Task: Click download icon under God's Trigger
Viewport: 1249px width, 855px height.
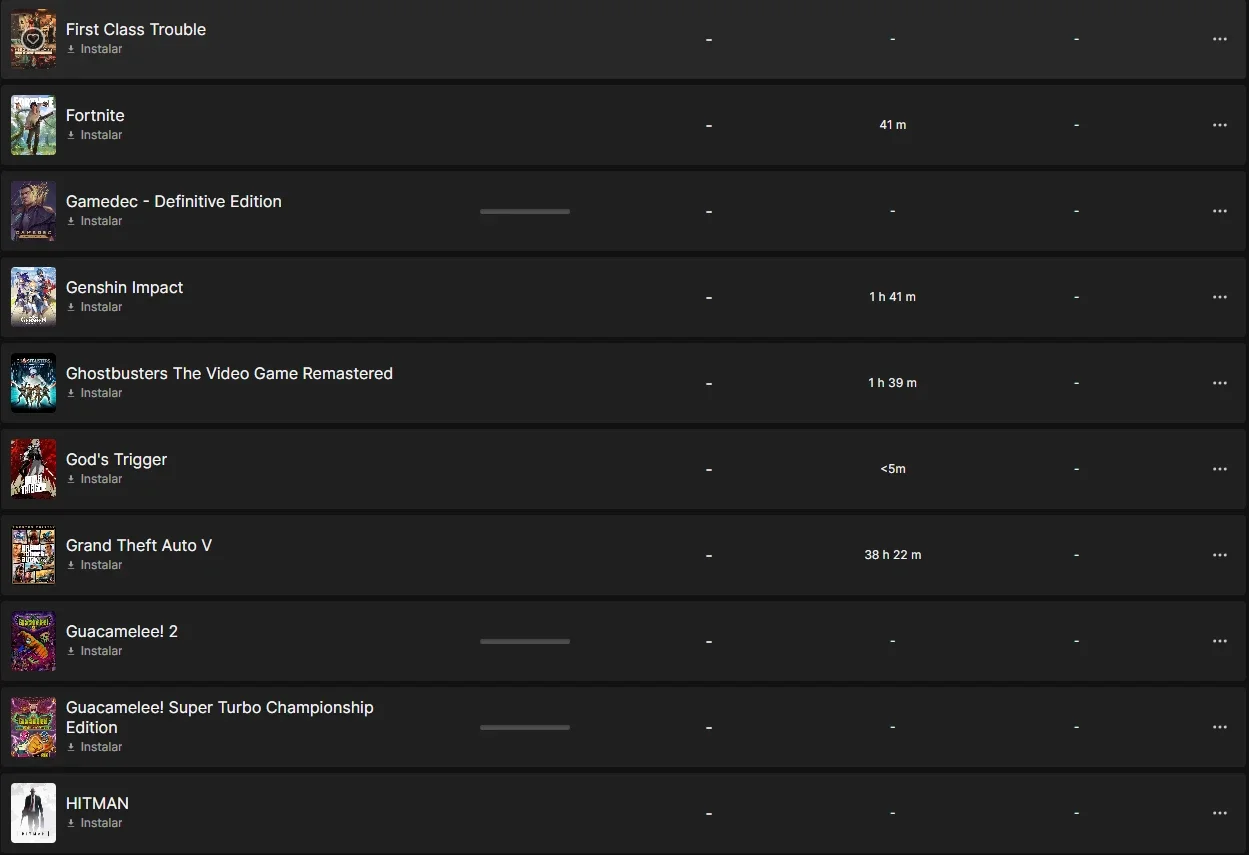Action: click(71, 479)
